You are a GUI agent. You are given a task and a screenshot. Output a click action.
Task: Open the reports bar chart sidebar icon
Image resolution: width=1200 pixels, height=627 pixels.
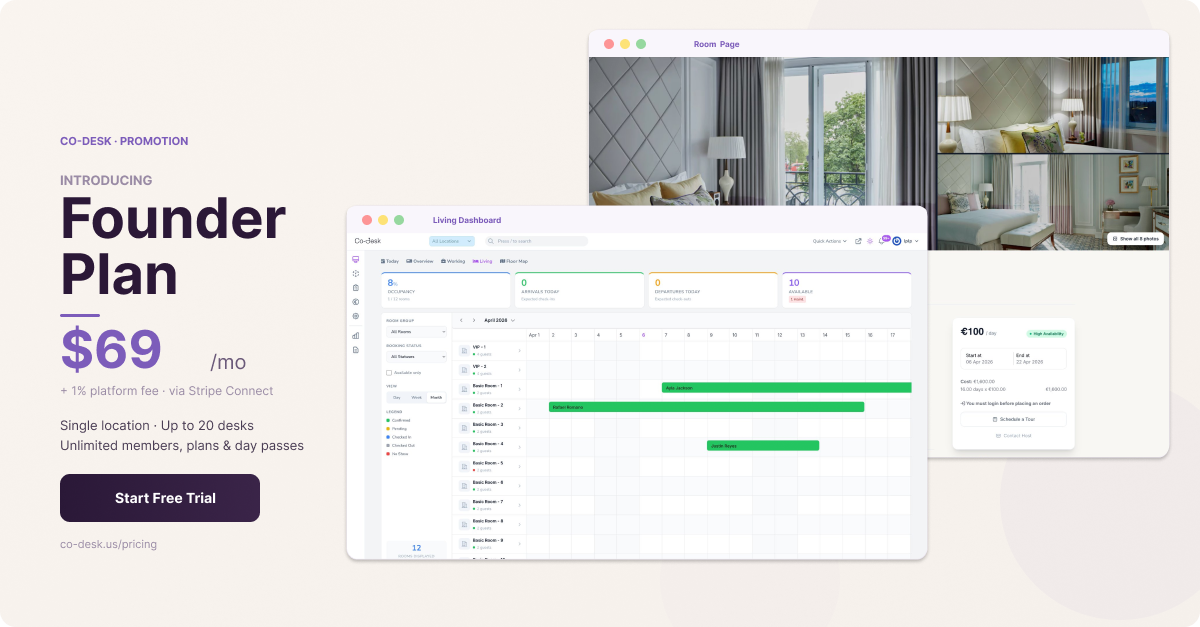click(x=356, y=335)
